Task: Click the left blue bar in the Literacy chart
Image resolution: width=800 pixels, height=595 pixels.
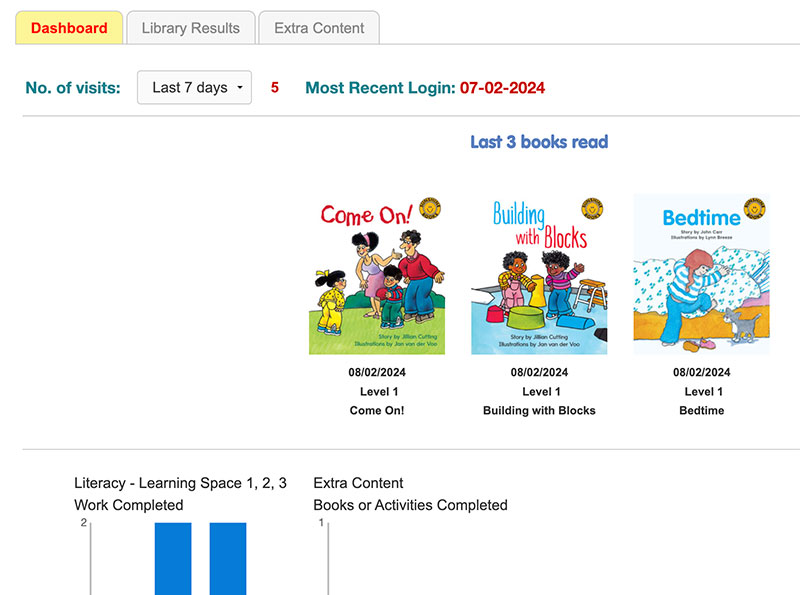Action: pyautogui.click(x=173, y=560)
